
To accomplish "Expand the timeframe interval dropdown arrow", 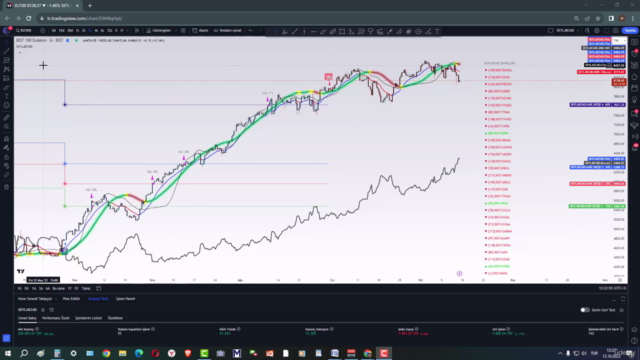I will pos(127,31).
